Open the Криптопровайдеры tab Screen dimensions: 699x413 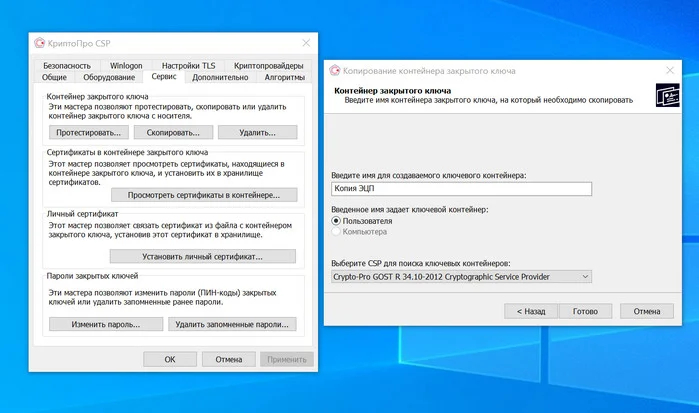click(268, 66)
